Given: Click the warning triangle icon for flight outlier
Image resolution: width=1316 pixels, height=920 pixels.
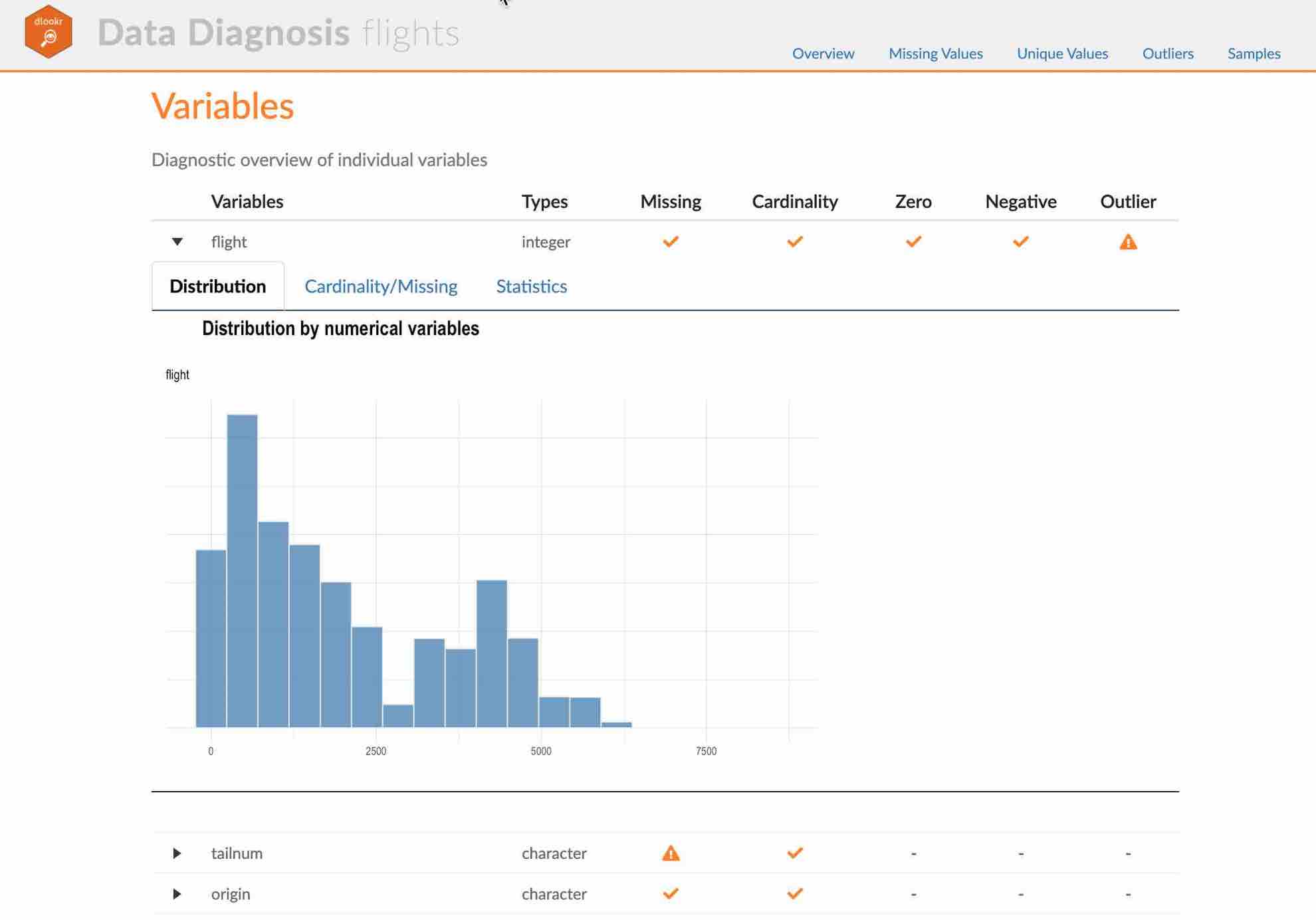Looking at the screenshot, I should coord(1127,241).
